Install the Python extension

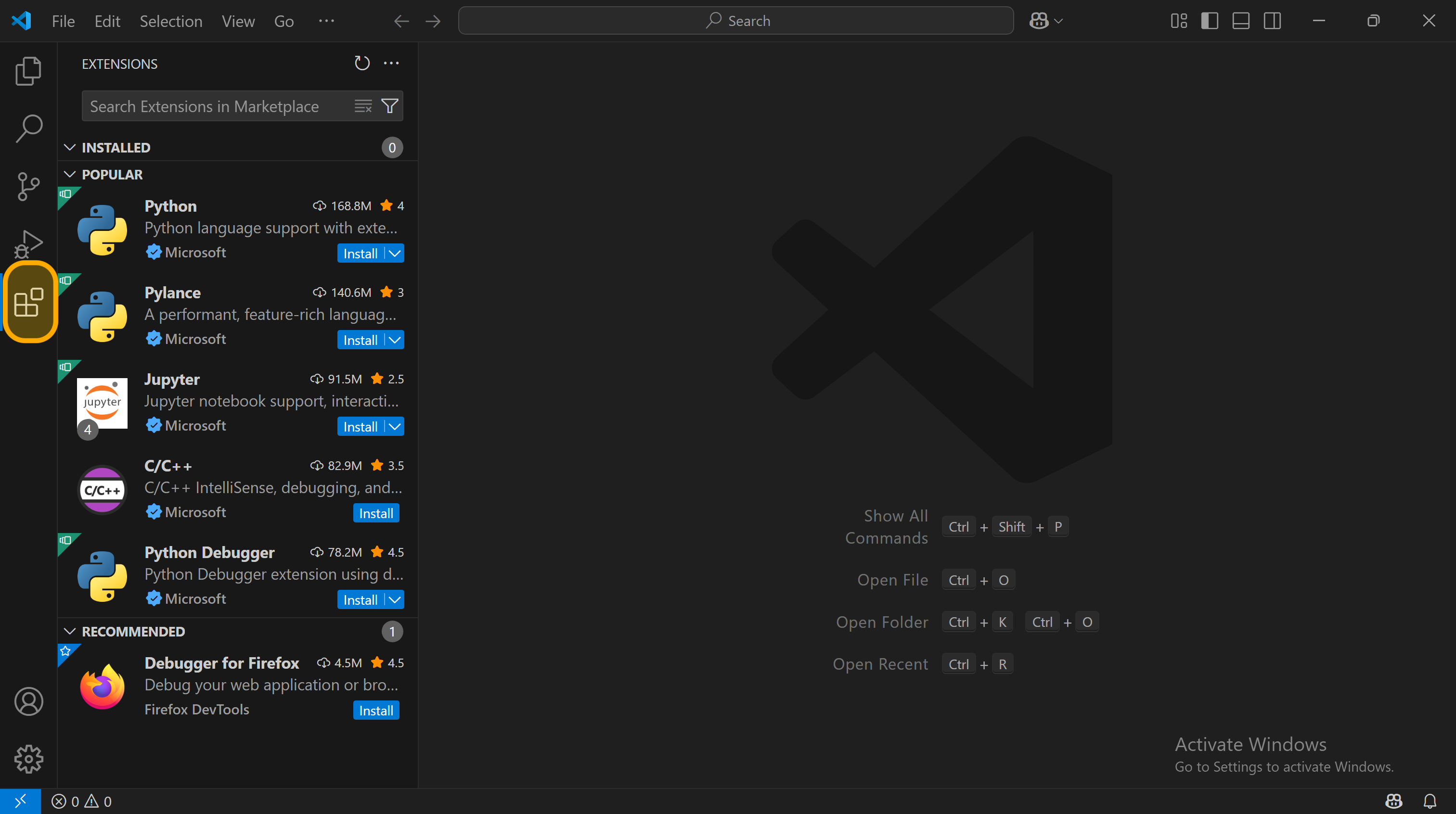[x=361, y=254]
